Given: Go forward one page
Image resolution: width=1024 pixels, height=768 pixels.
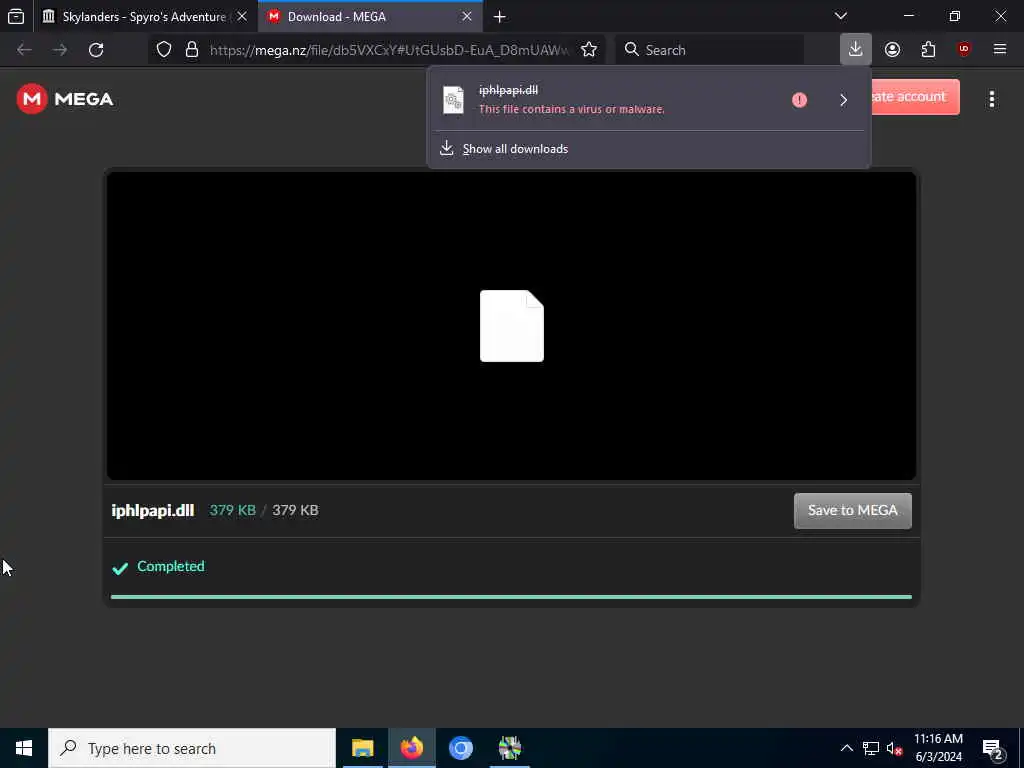Looking at the screenshot, I should (60, 50).
